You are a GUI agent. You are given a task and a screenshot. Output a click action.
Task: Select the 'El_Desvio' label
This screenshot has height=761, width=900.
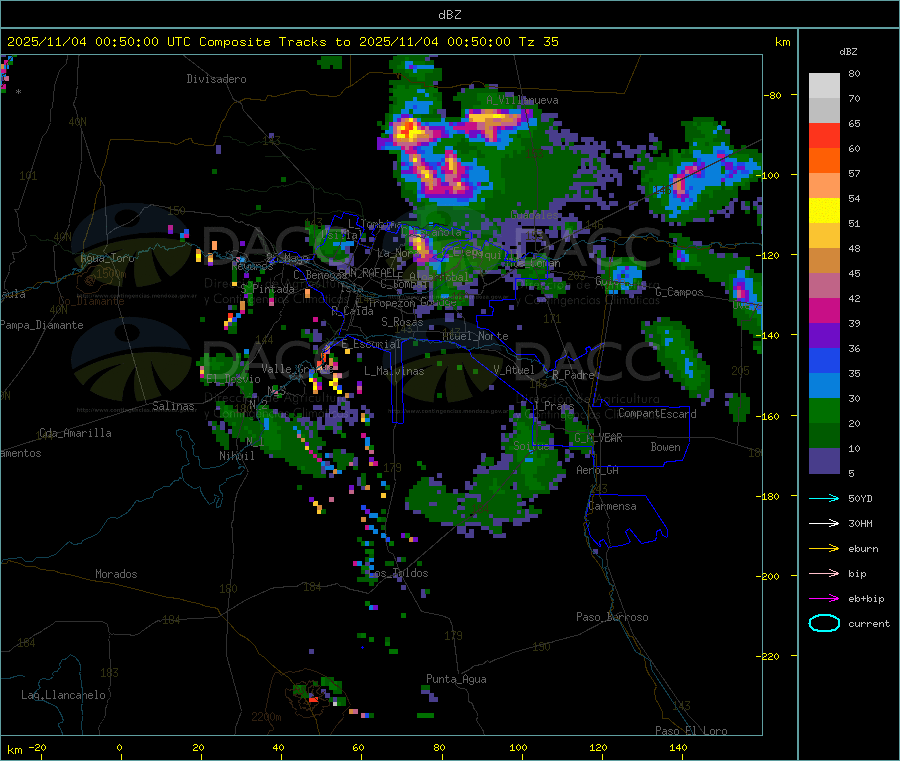(233, 379)
